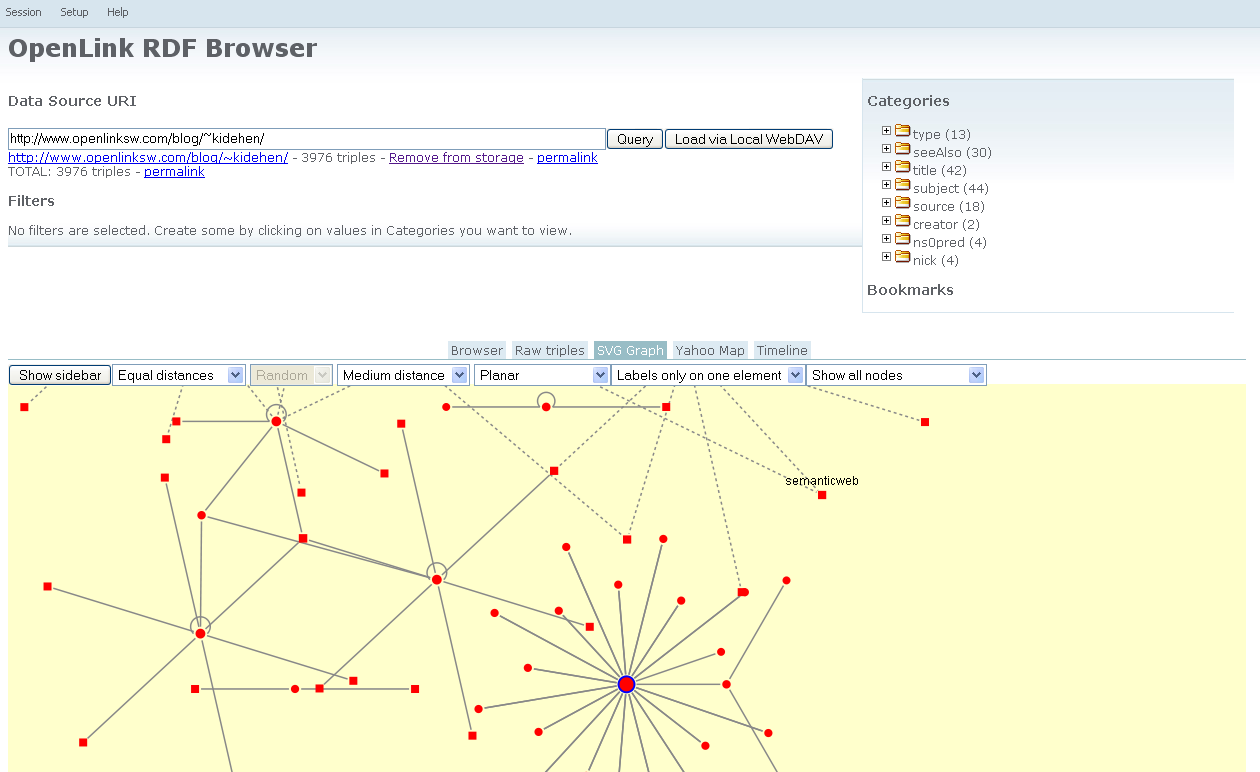This screenshot has height=772, width=1260.
Task: Open the Session menu
Action: click(x=24, y=12)
